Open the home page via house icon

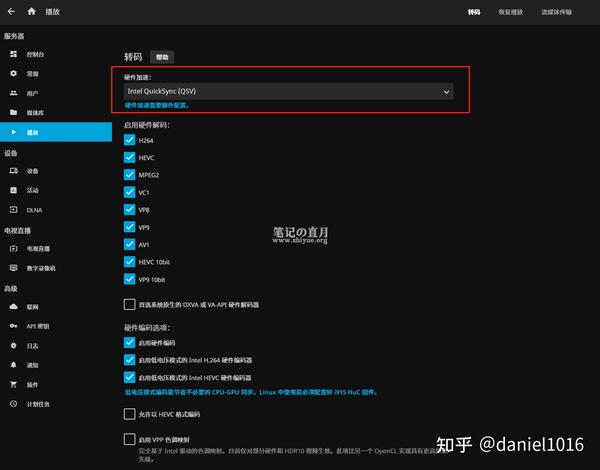[x=32, y=11]
